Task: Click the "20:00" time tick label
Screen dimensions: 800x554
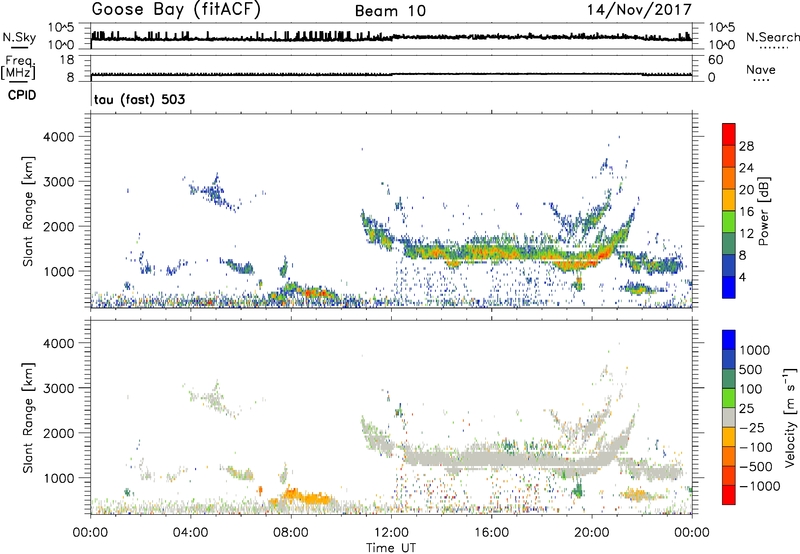Action: point(591,533)
